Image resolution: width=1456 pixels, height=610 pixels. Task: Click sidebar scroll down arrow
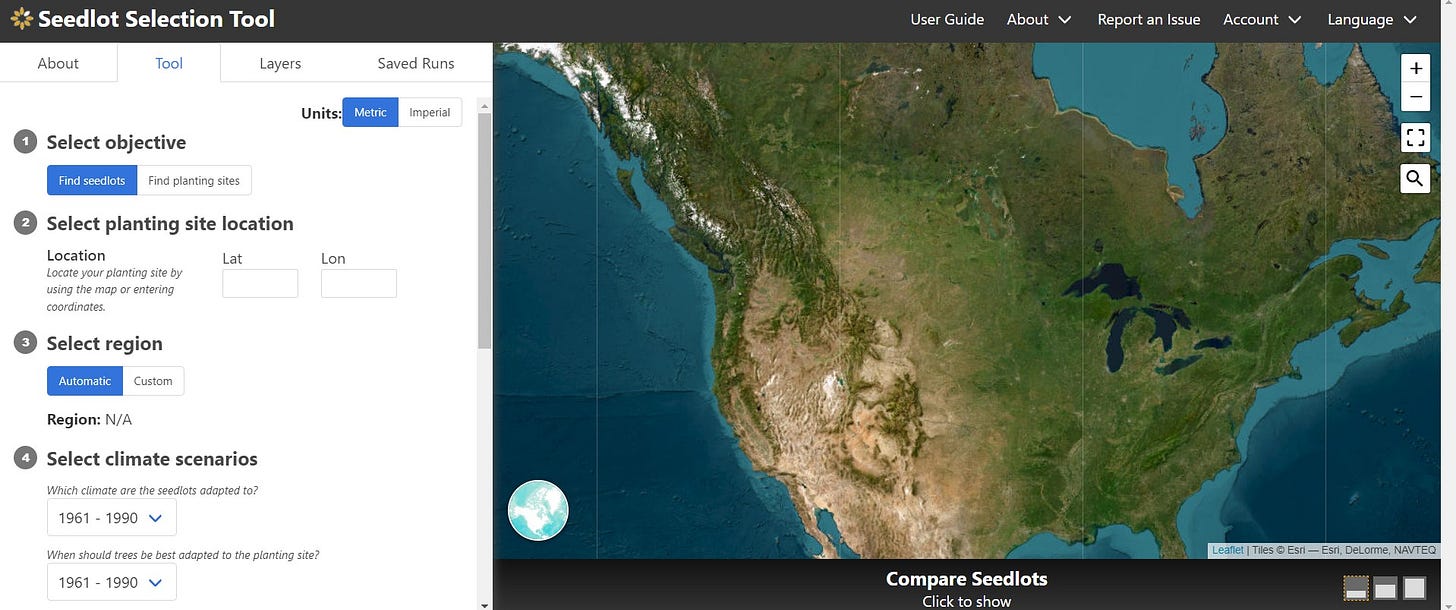point(485,603)
